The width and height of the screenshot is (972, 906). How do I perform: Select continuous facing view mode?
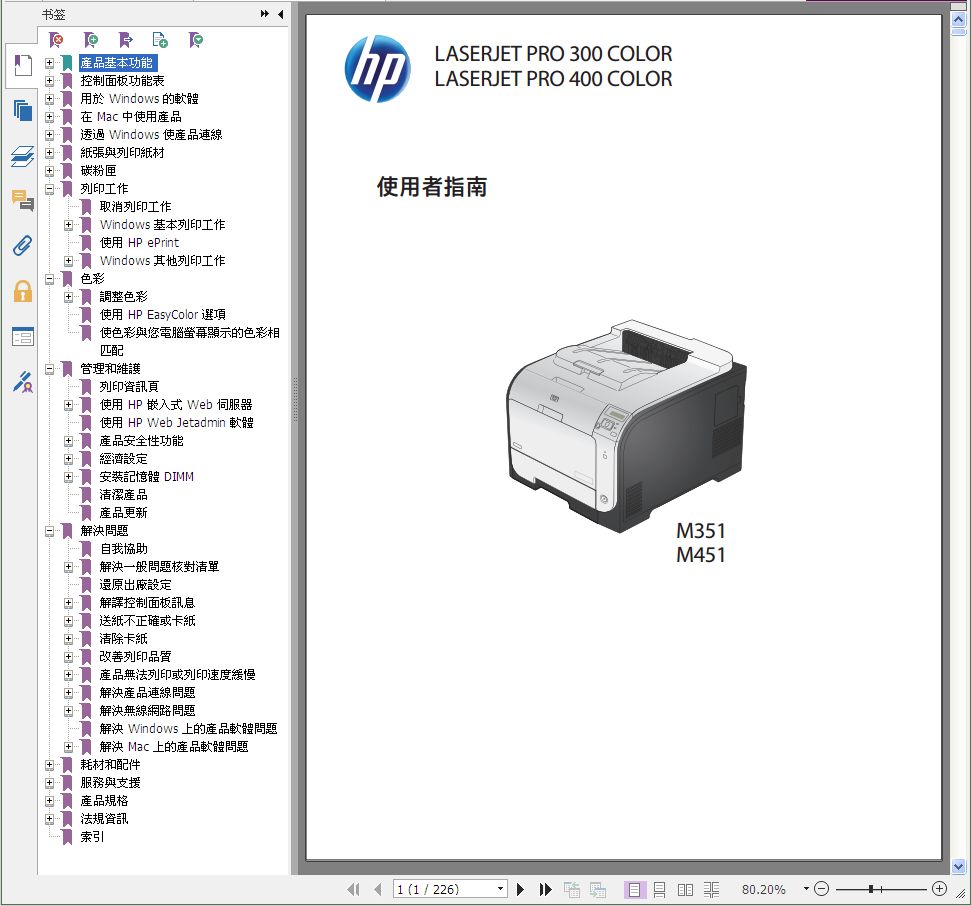pyautogui.click(x=712, y=890)
